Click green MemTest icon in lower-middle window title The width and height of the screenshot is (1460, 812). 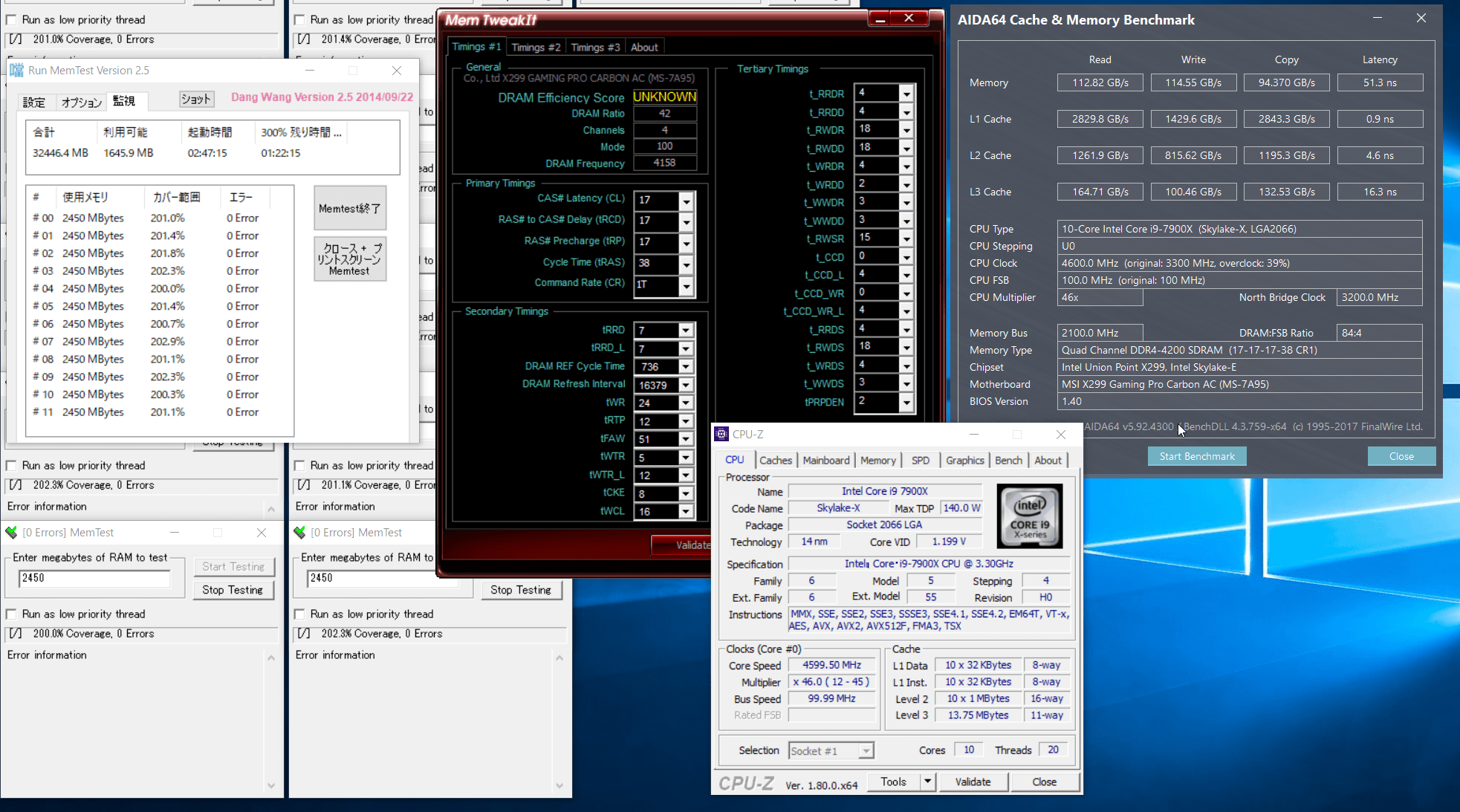299,532
